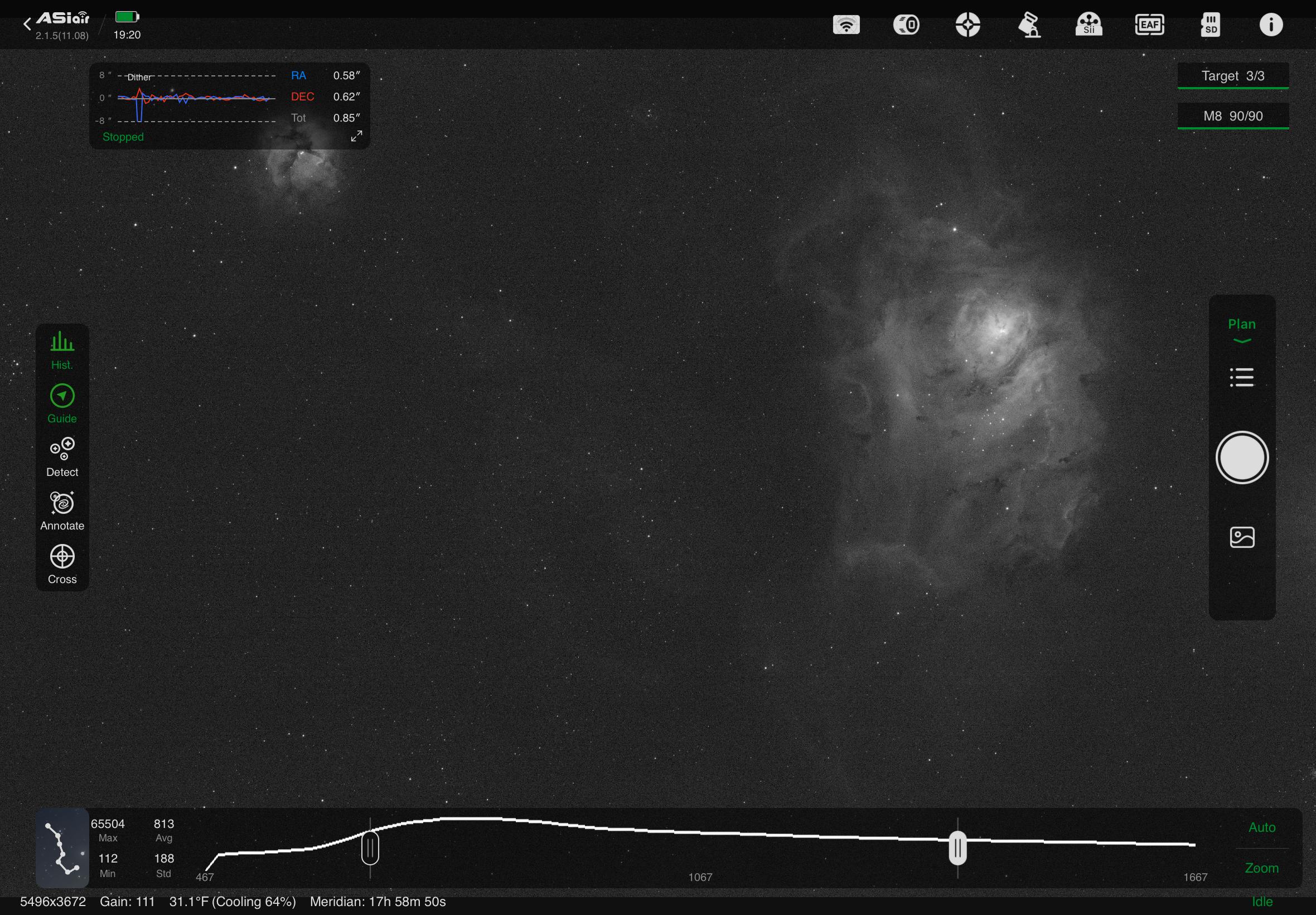Toggle the Cross crosshair overlay
This screenshot has width=1316, height=915.
point(62,564)
